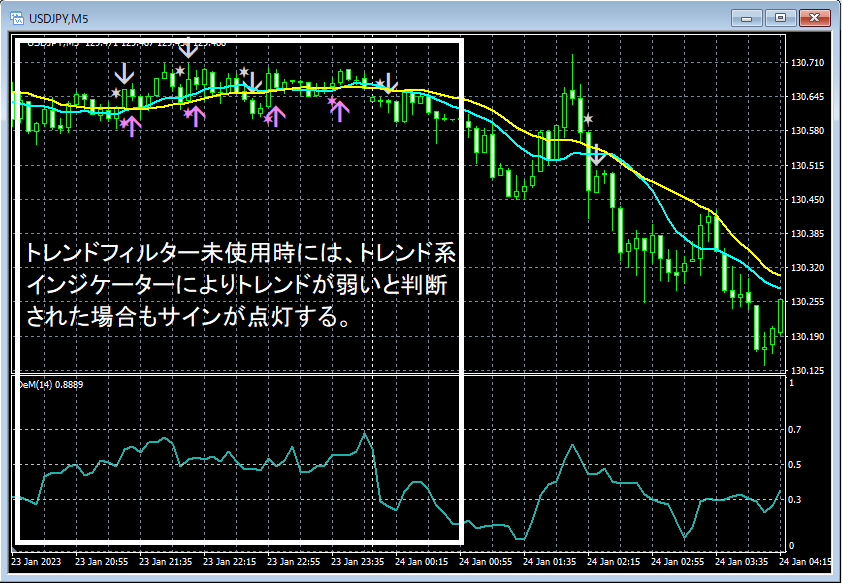The width and height of the screenshot is (843, 583).
Task: Select the gray down-arrow signal near 24 Jan 02:15
Action: tap(597, 155)
